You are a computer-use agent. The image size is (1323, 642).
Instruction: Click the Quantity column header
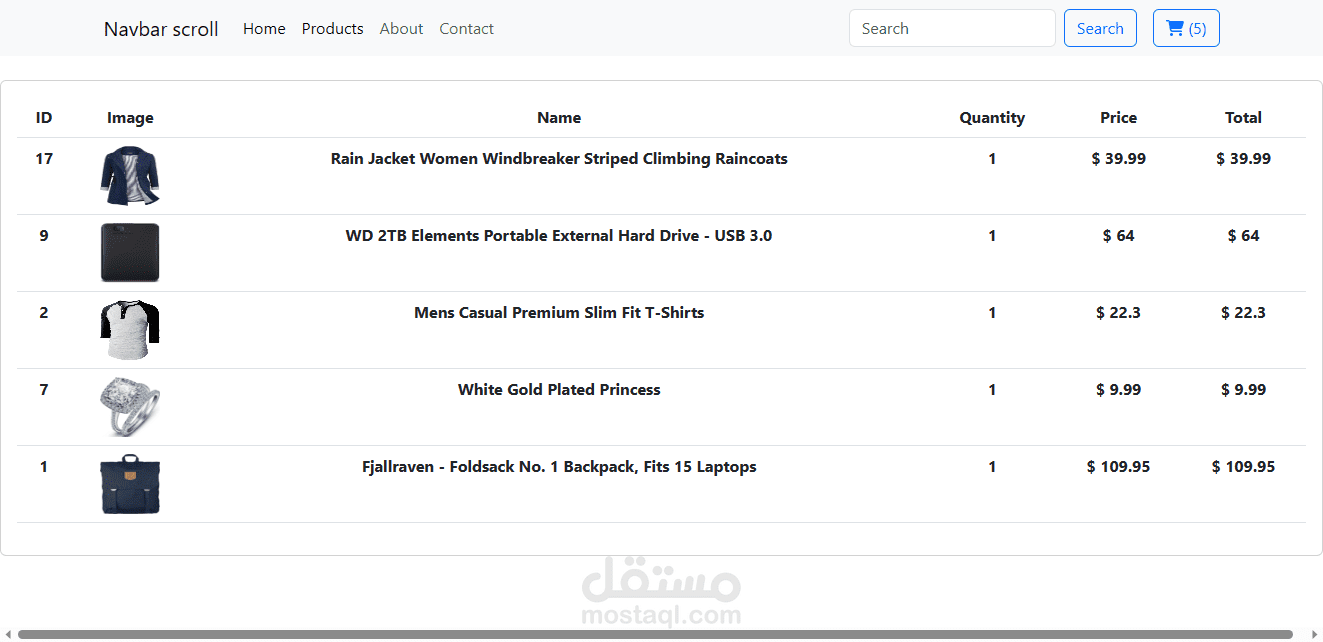click(x=992, y=118)
